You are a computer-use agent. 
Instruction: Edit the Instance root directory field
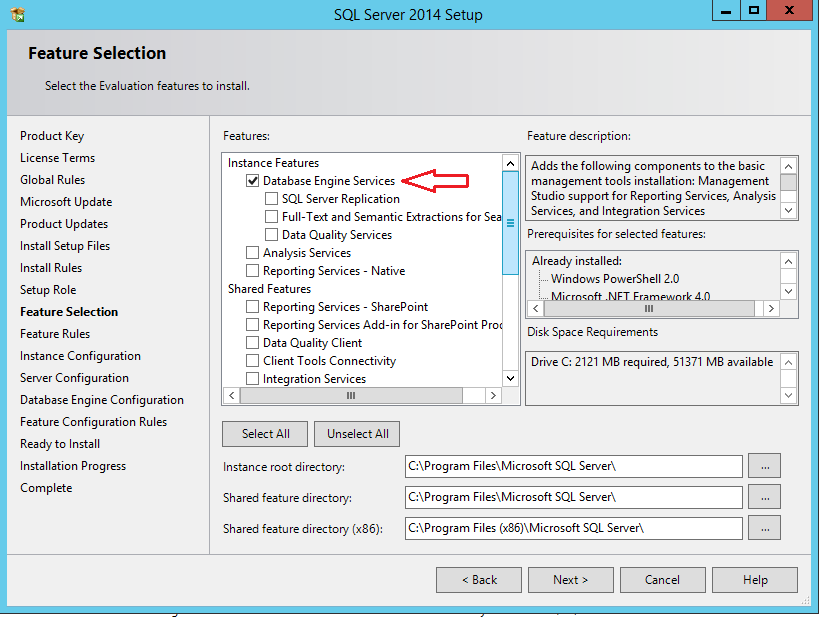[x=574, y=466]
